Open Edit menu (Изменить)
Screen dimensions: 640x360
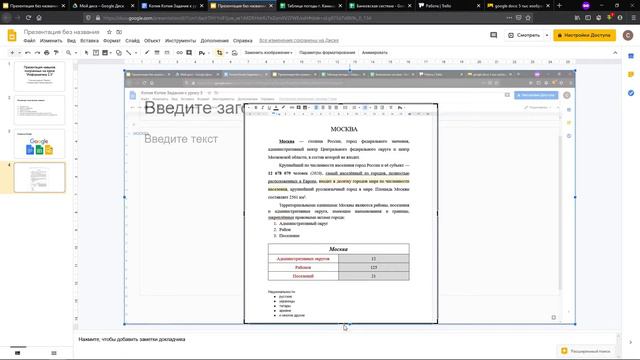[x=51, y=41]
